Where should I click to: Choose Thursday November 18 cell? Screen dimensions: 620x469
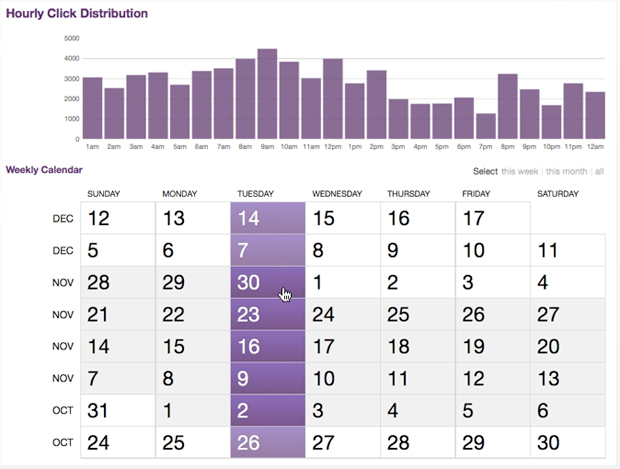click(417, 347)
